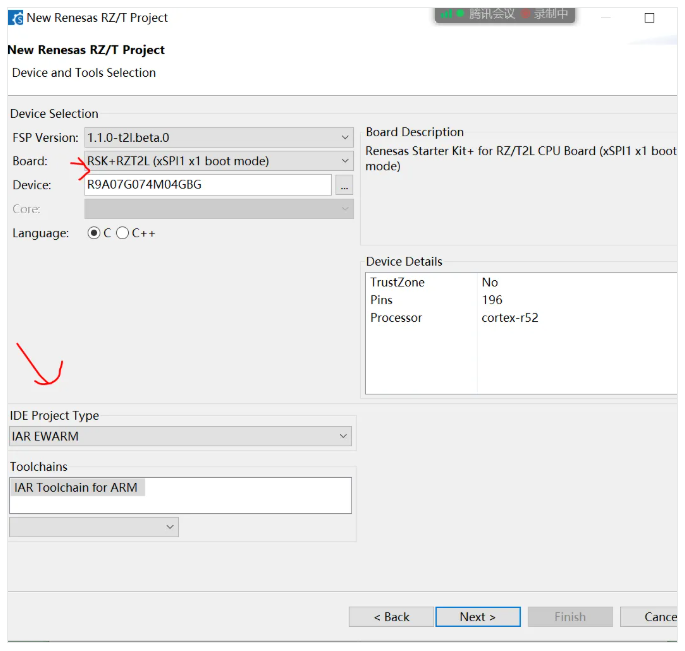Return with the Back button
This screenshot has width=685, height=651.
click(391, 616)
